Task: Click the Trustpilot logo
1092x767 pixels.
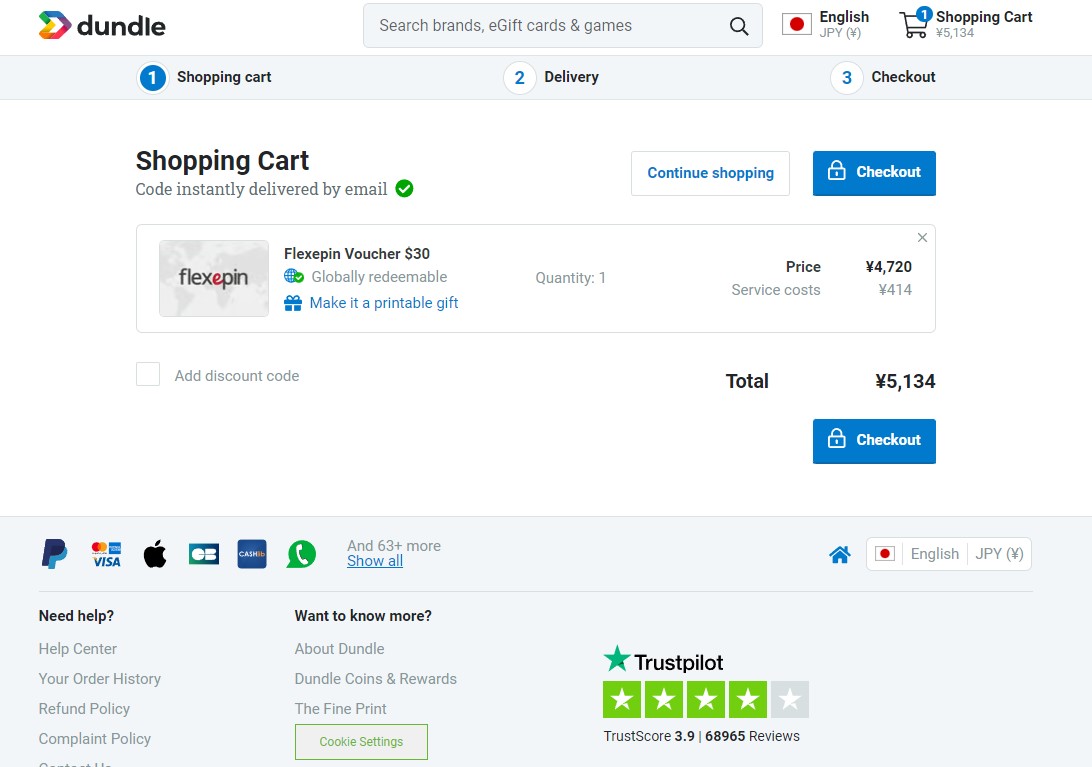Action: 663,660
